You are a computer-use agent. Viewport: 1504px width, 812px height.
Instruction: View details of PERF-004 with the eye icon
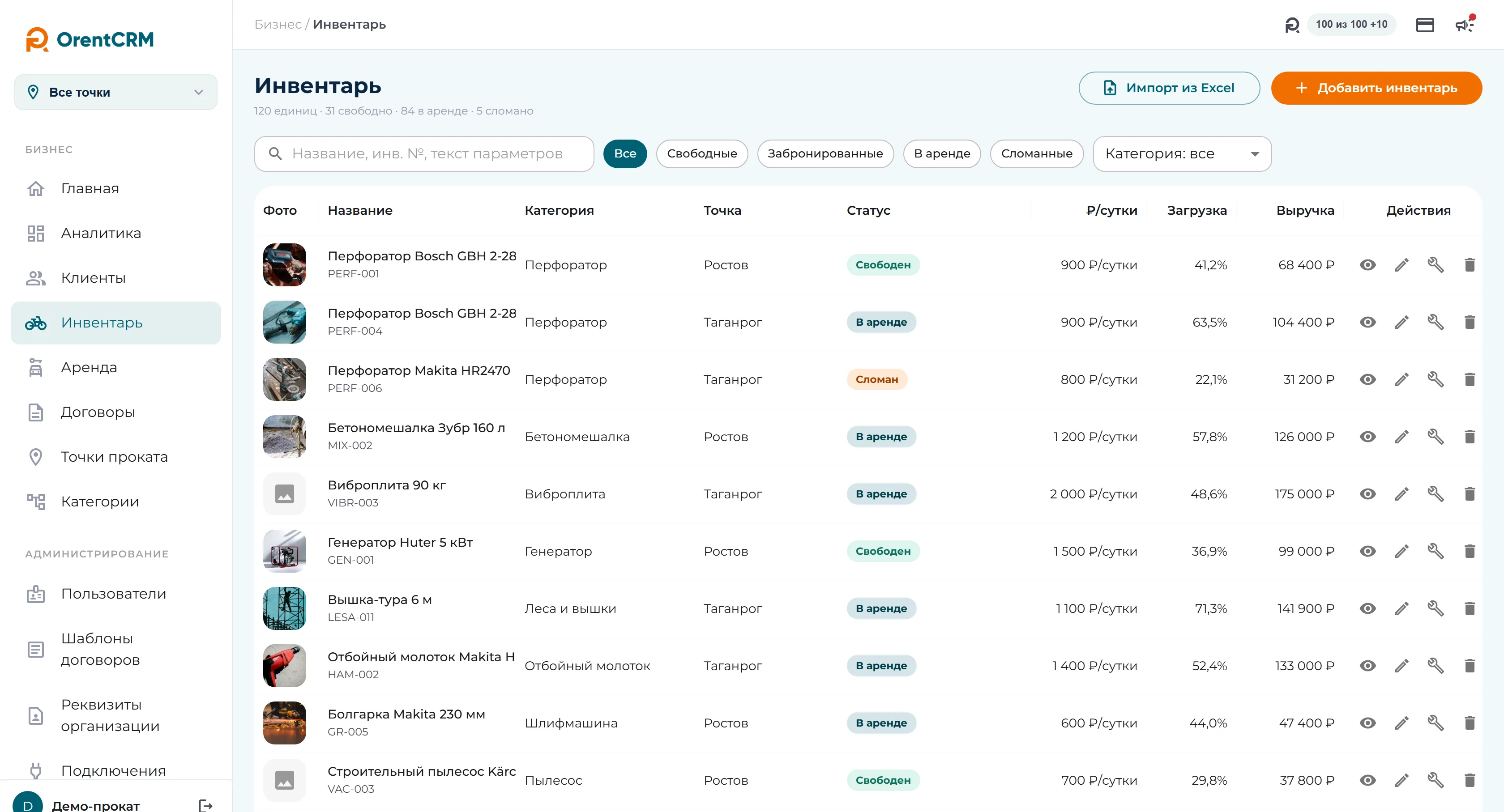(1367, 322)
